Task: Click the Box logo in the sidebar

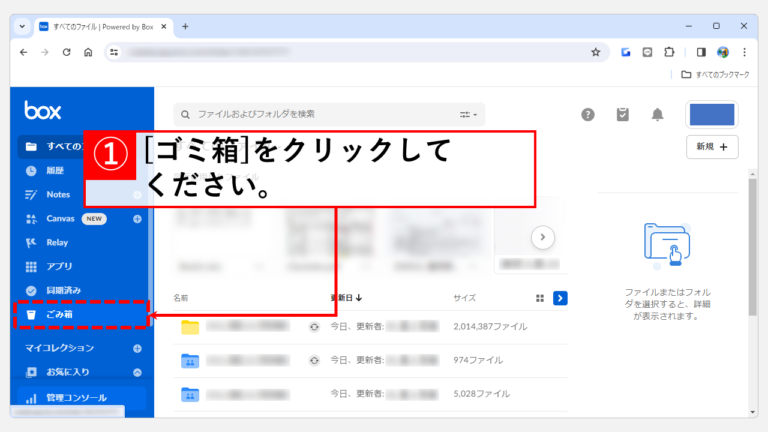Action: (x=43, y=111)
